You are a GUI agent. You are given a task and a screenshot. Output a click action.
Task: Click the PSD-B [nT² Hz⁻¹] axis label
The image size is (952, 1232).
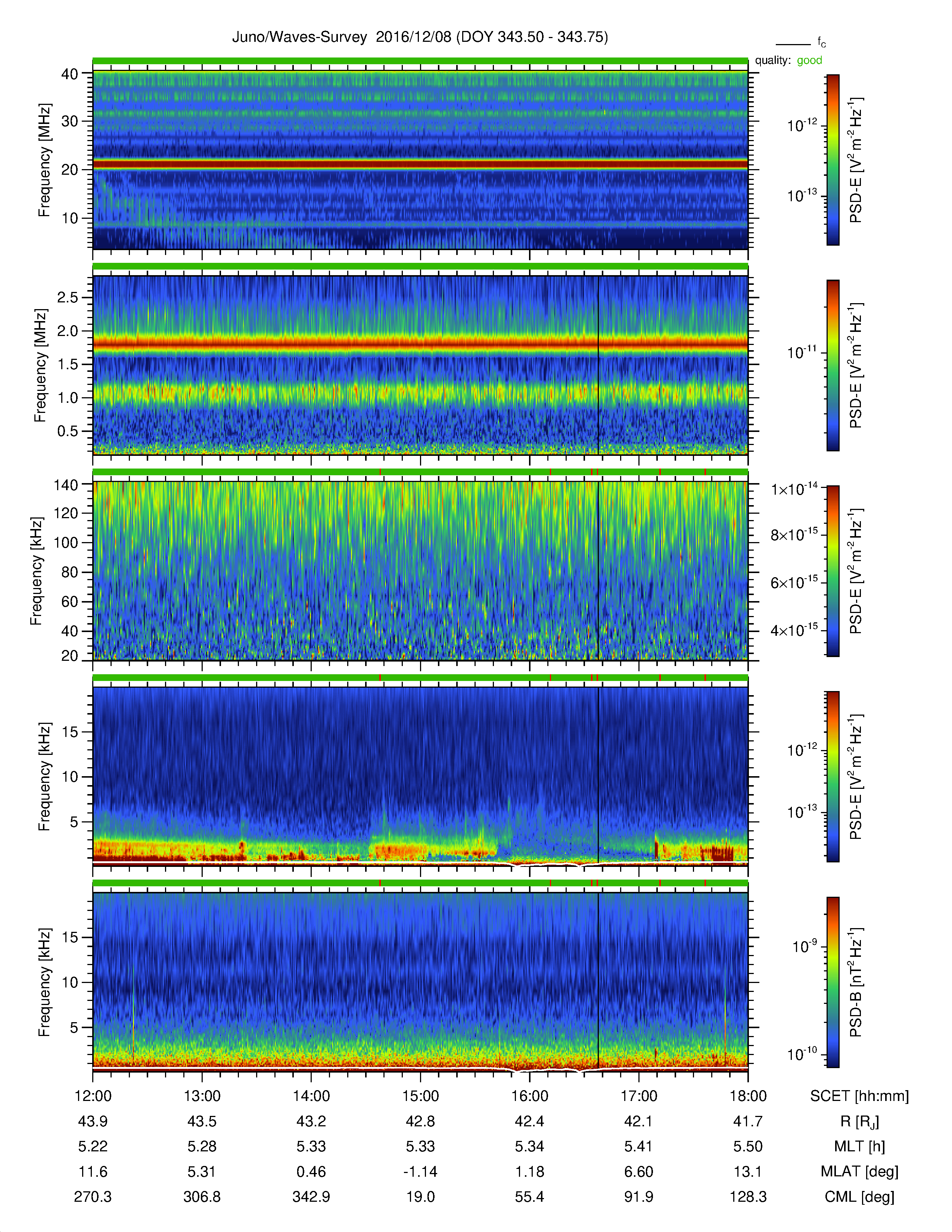[856, 982]
